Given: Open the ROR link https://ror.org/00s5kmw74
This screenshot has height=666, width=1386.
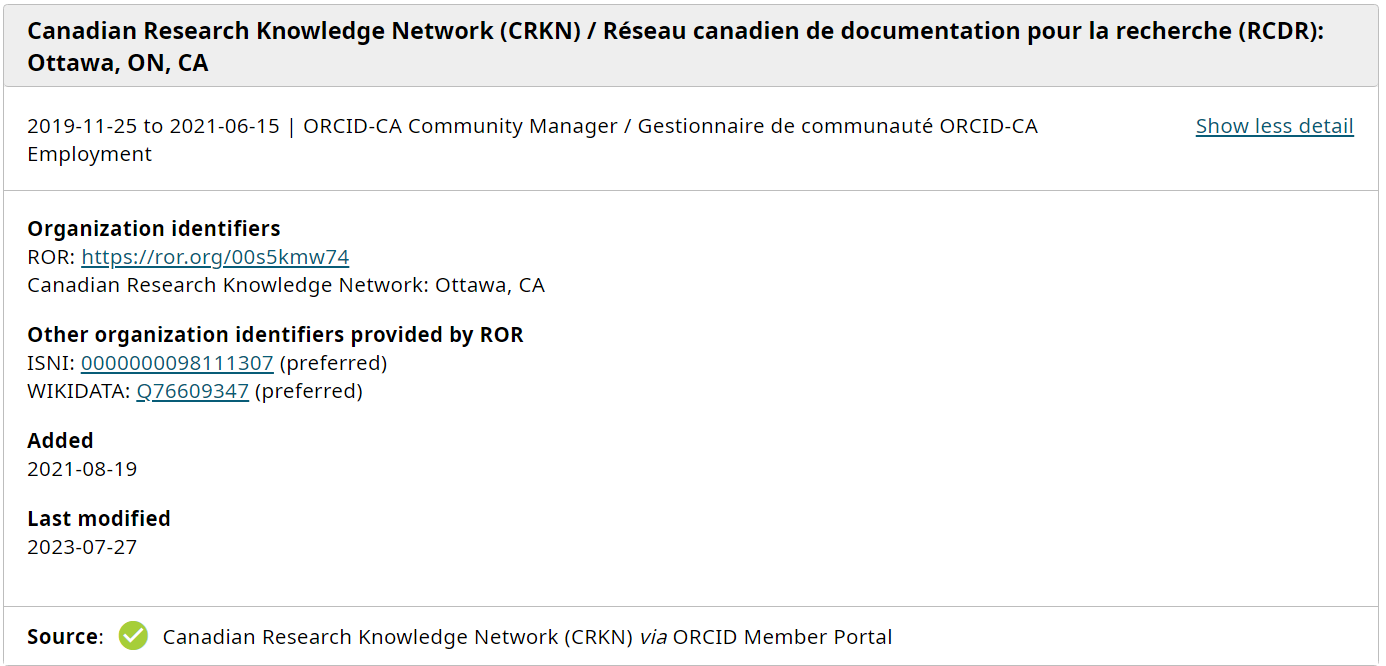Looking at the screenshot, I should pos(215,257).
